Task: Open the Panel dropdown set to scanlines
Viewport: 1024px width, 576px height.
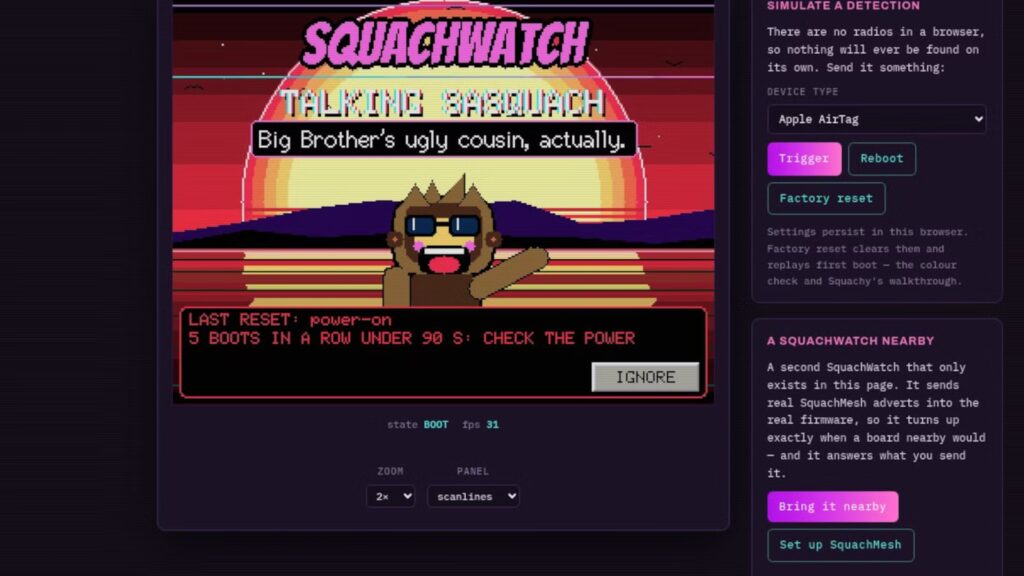Action: pos(473,496)
